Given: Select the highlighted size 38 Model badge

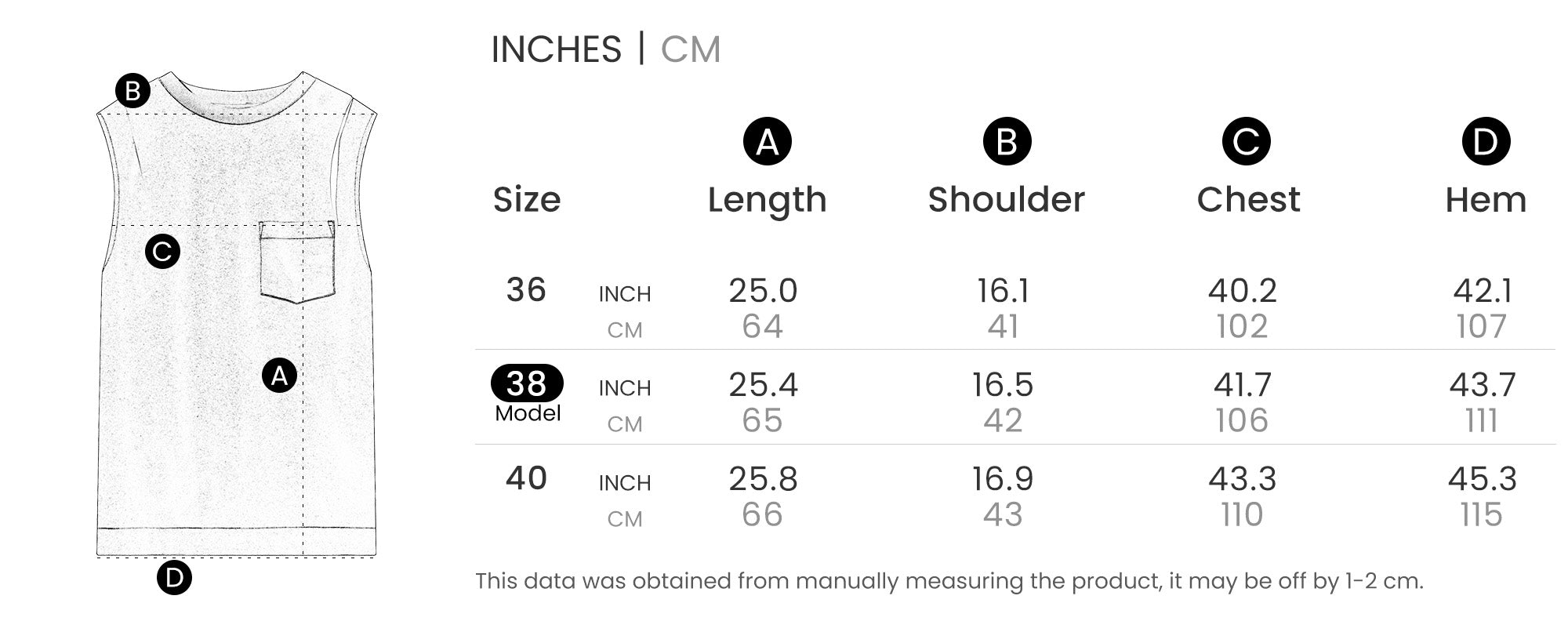Looking at the screenshot, I should click(x=527, y=384).
